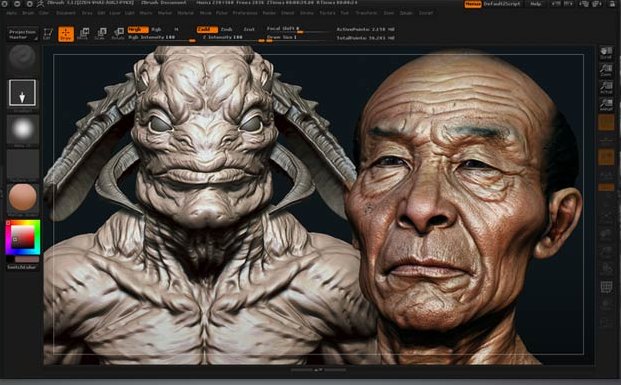Screen dimensions: 621x385
Task: Select the Edit mode icon
Action: click(48, 34)
